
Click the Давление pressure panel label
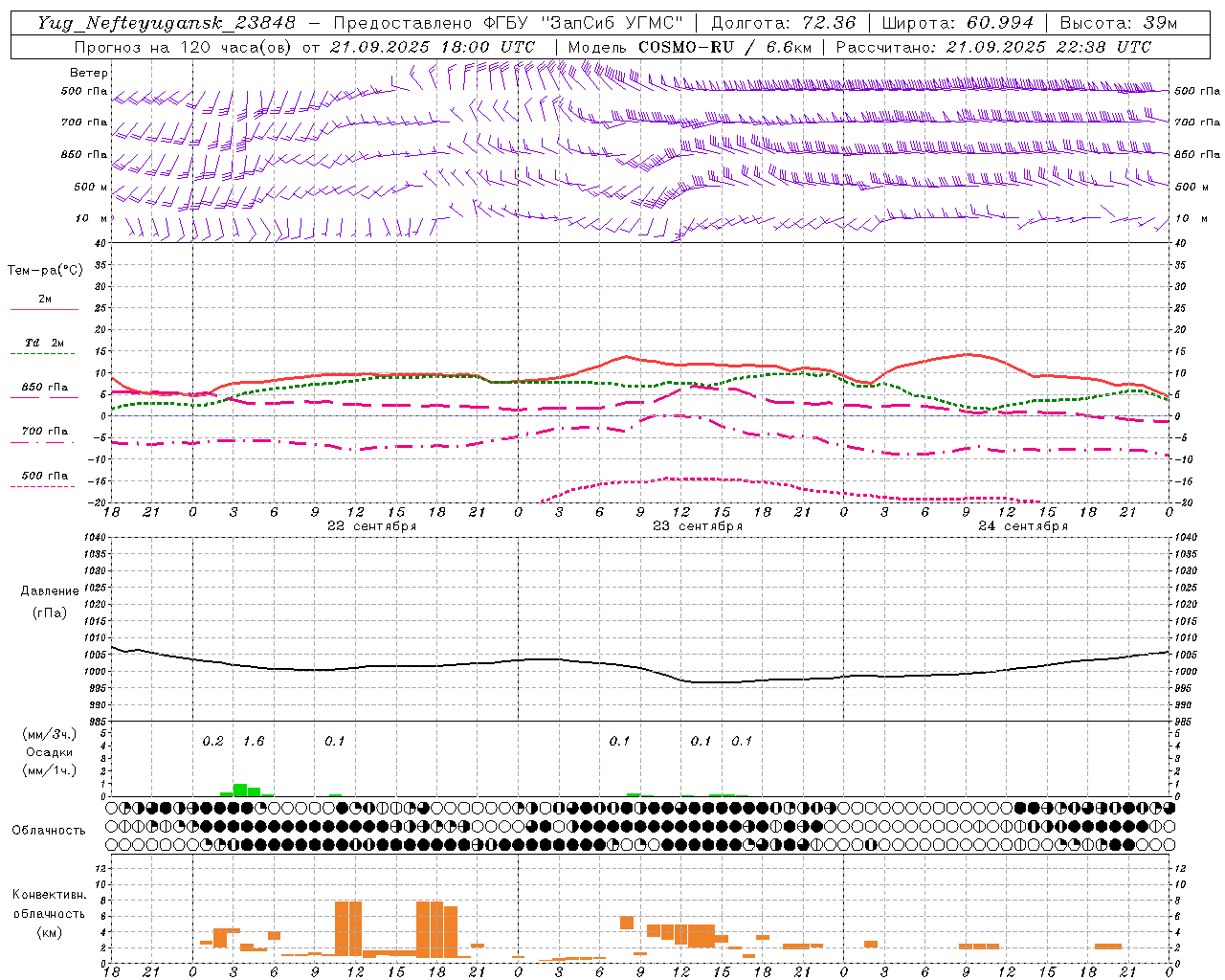tap(50, 591)
